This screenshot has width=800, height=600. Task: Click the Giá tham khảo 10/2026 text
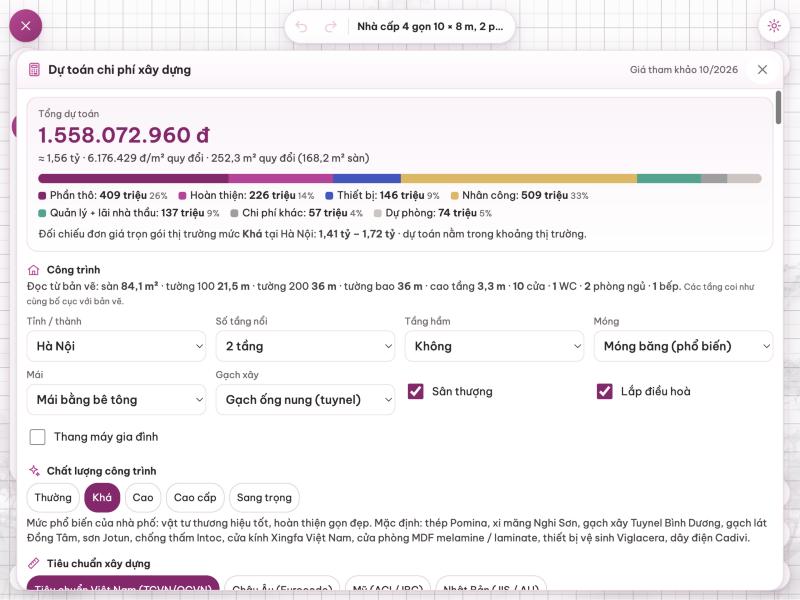click(x=684, y=69)
